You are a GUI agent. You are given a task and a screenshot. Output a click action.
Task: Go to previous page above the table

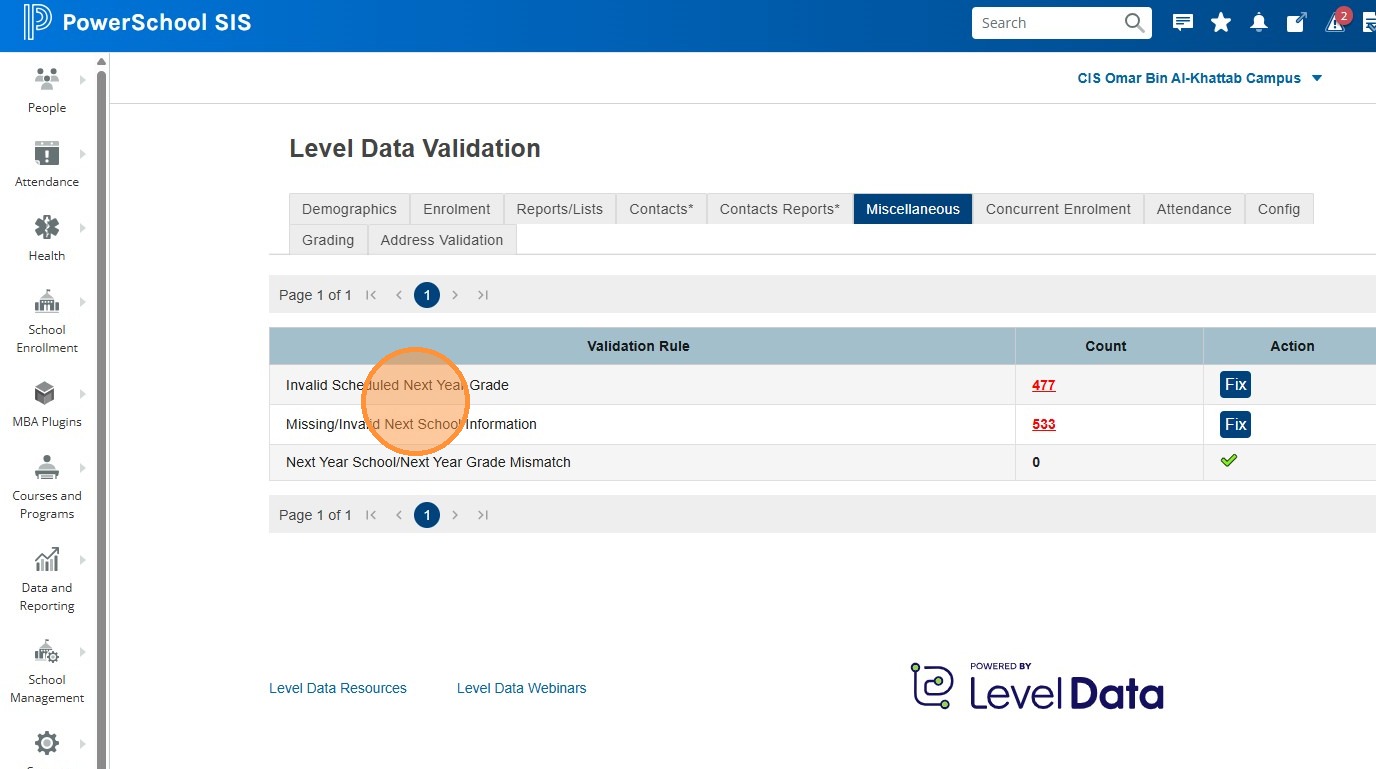[x=399, y=295]
